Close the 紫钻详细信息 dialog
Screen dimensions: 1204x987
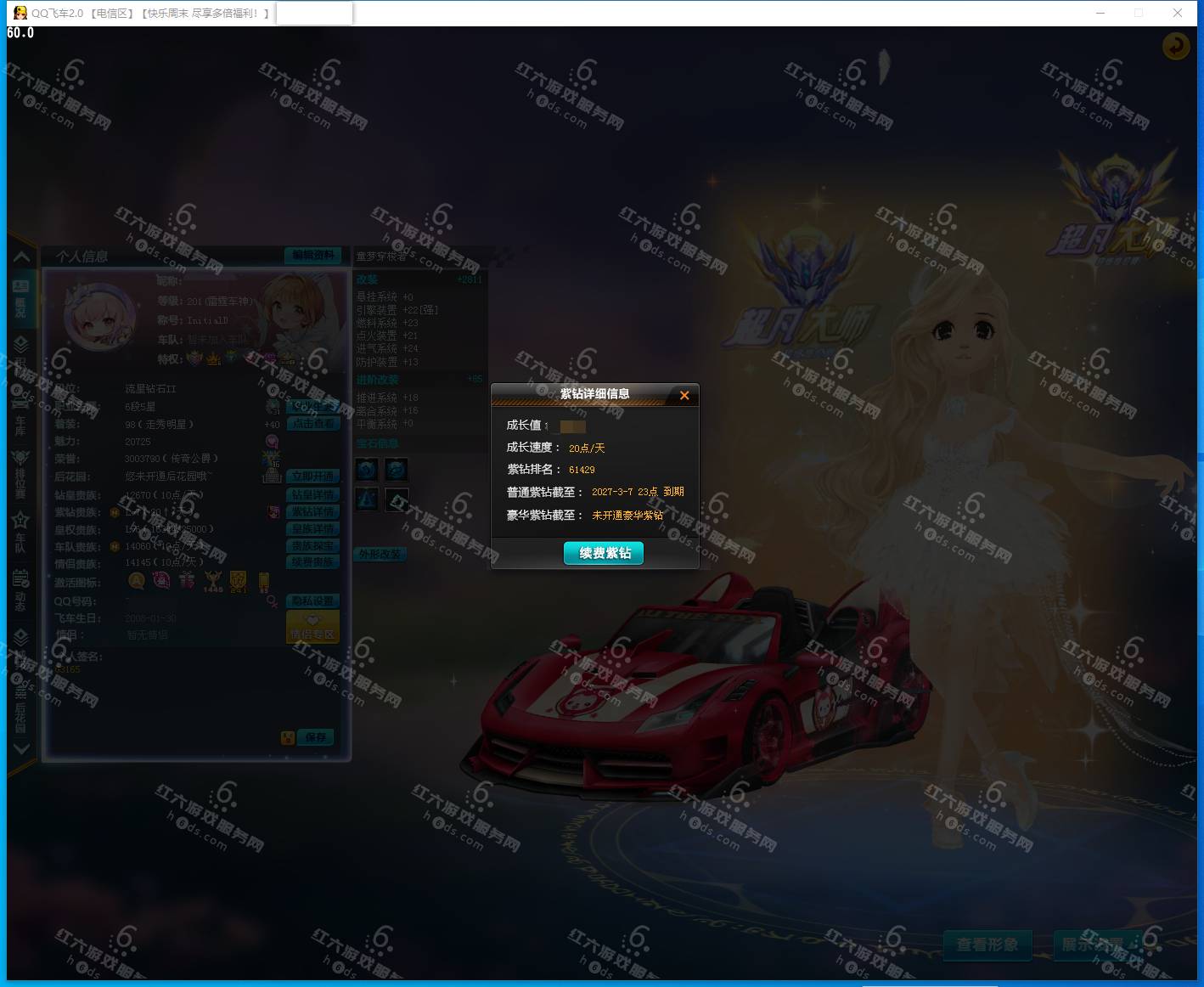pyautogui.click(x=684, y=395)
